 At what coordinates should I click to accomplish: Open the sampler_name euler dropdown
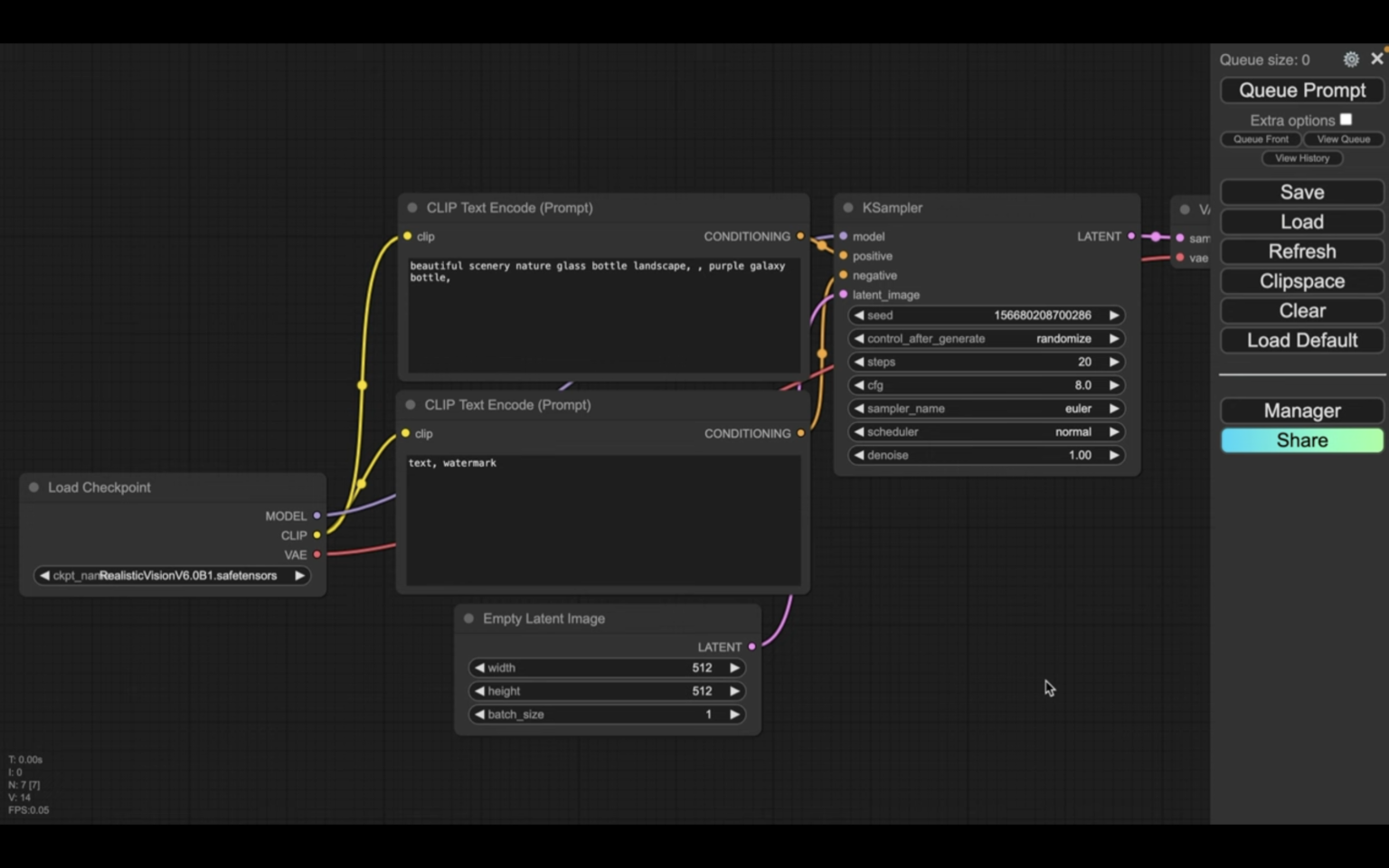click(x=986, y=409)
